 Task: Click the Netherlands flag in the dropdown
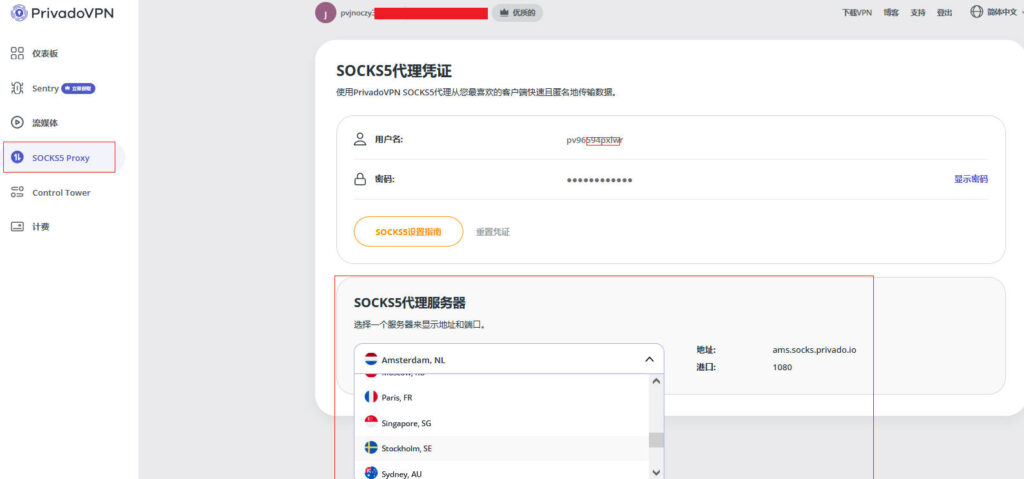pyautogui.click(x=371, y=359)
